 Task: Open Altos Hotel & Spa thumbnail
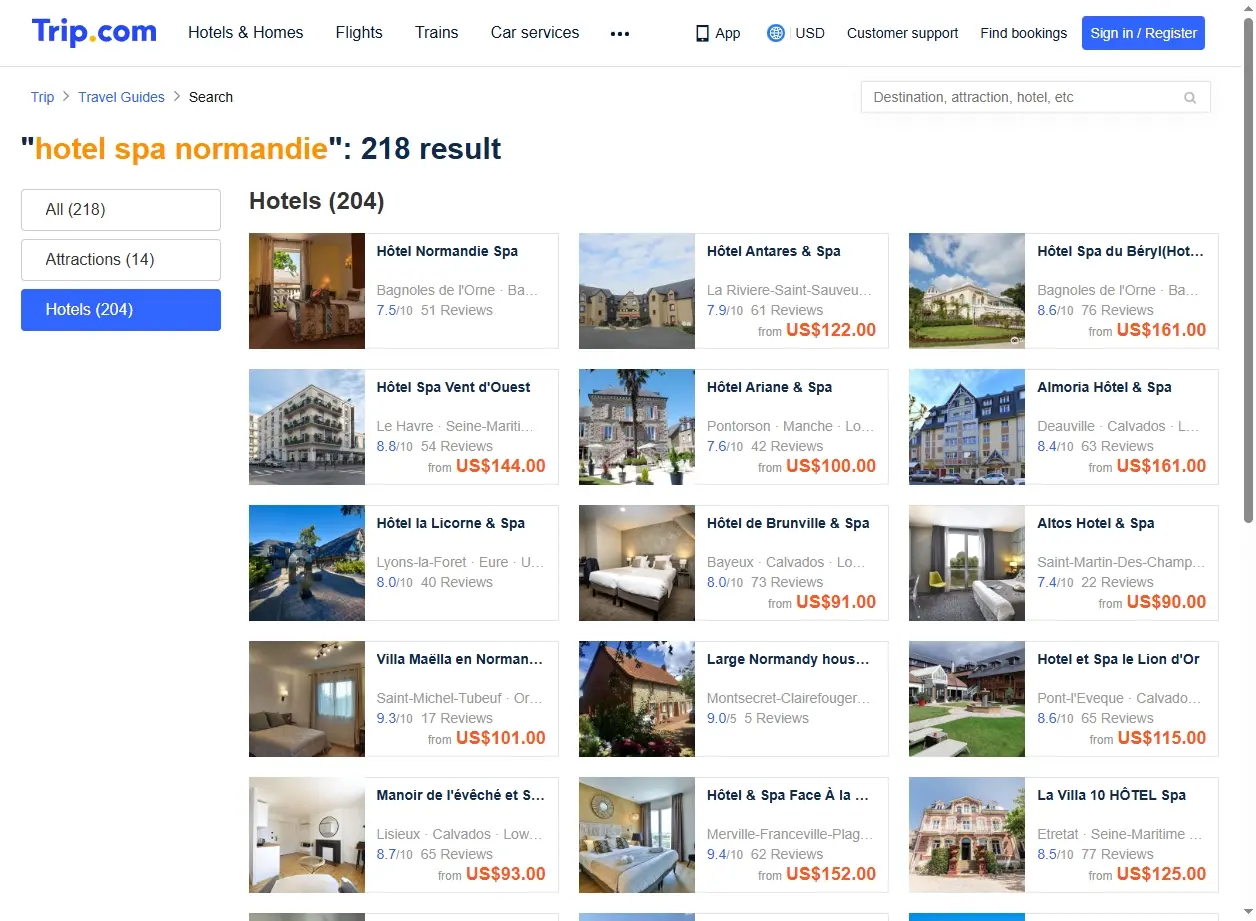coord(967,563)
